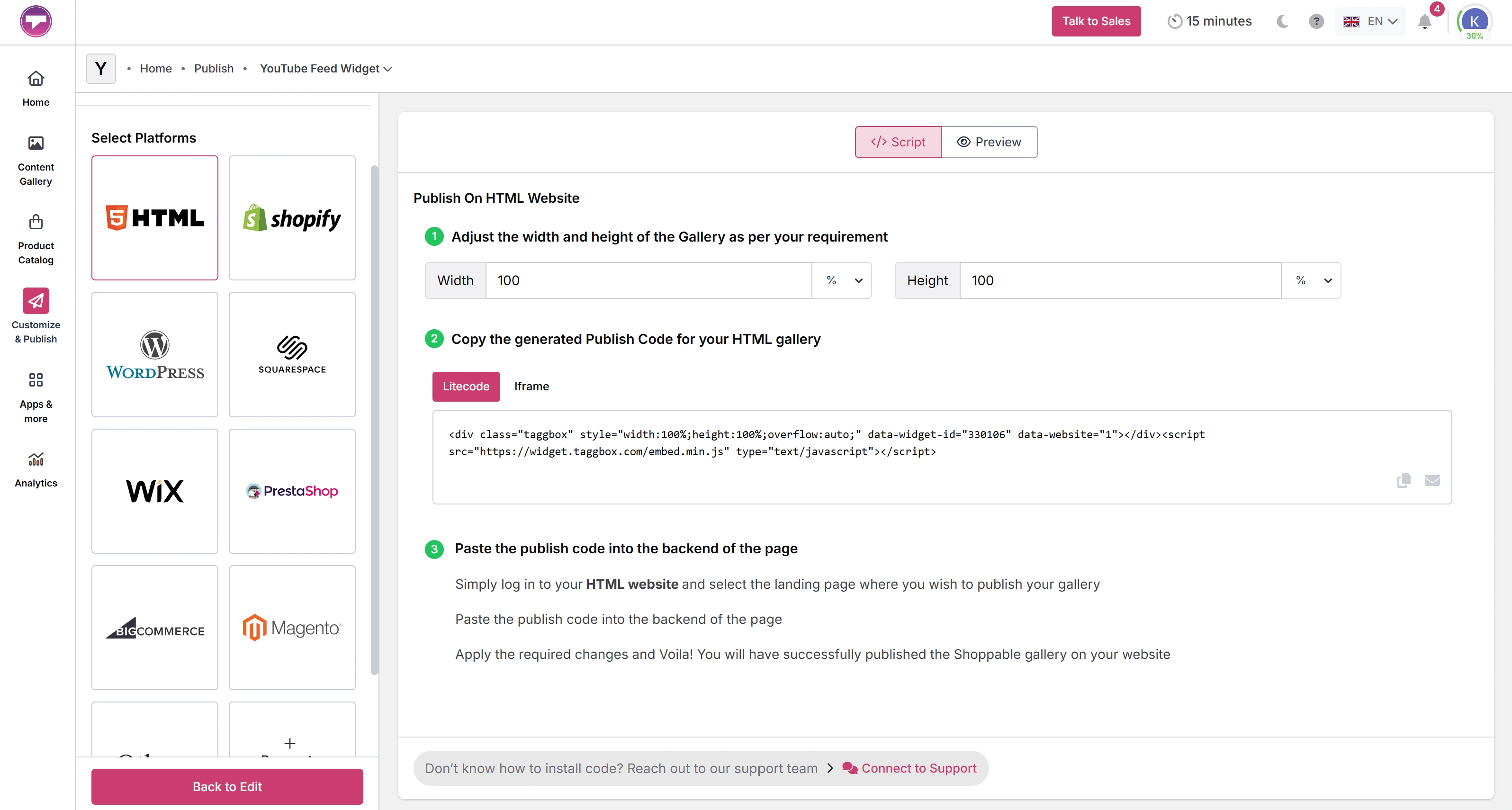Select the Litecode tab
The height and width of the screenshot is (810, 1512).
(466, 386)
